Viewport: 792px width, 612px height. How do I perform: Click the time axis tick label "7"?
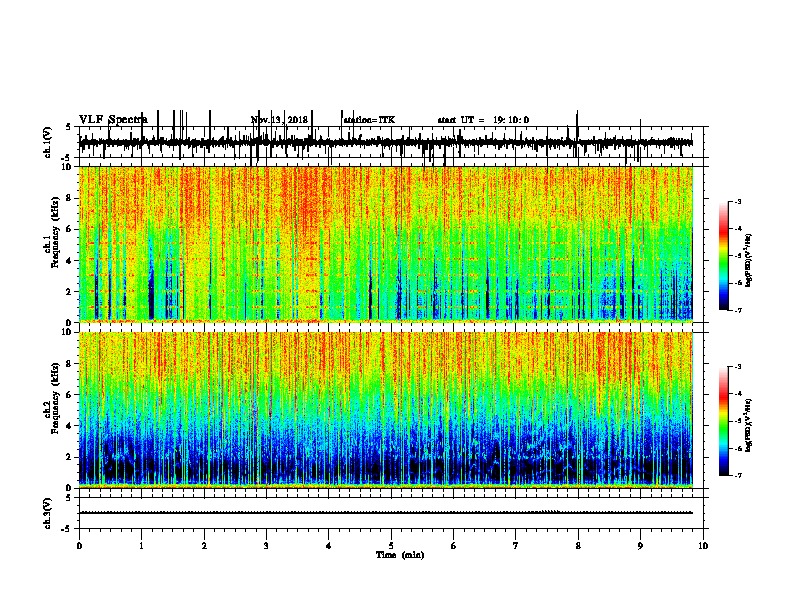point(516,545)
